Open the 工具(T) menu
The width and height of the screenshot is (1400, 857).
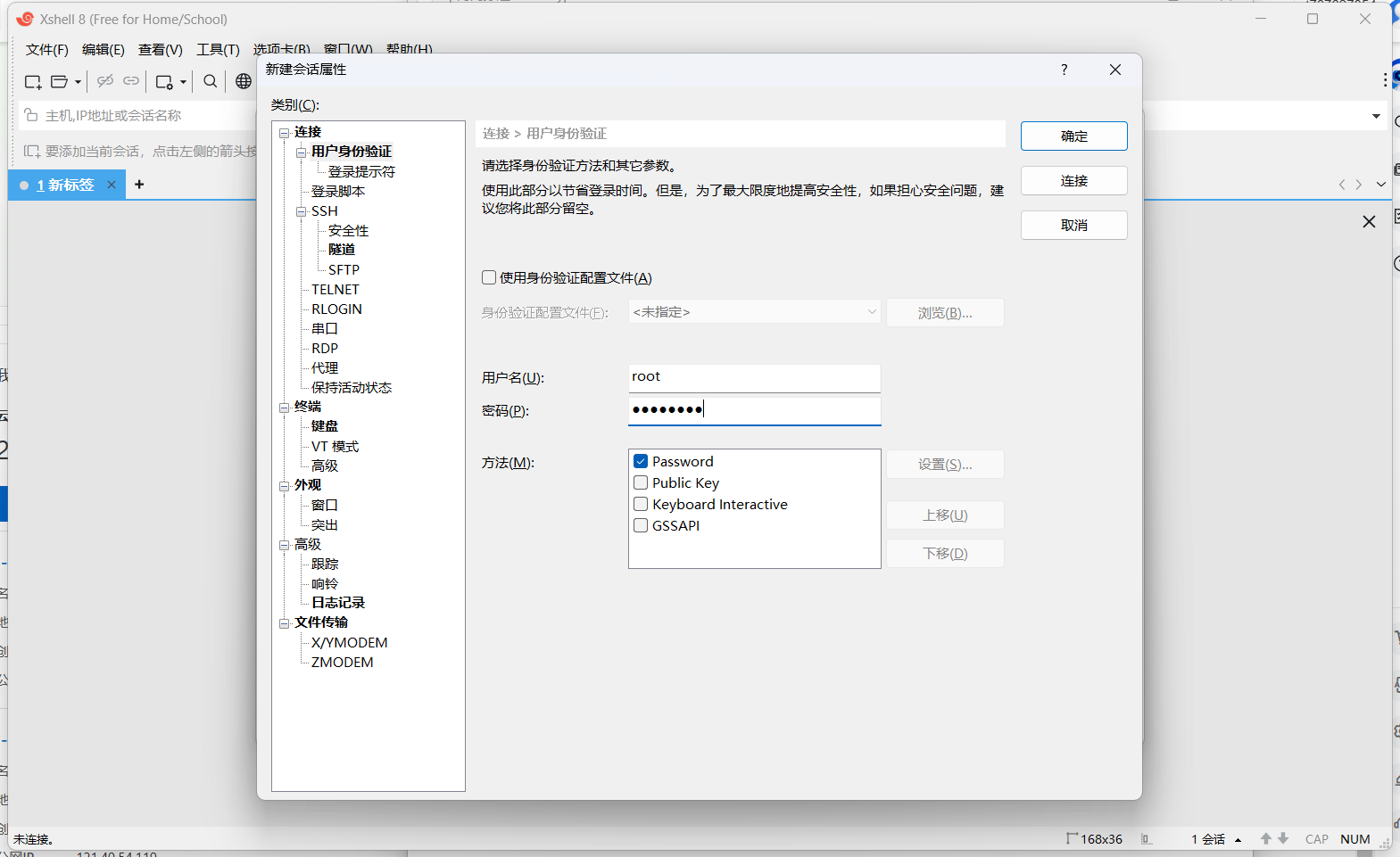coord(219,49)
